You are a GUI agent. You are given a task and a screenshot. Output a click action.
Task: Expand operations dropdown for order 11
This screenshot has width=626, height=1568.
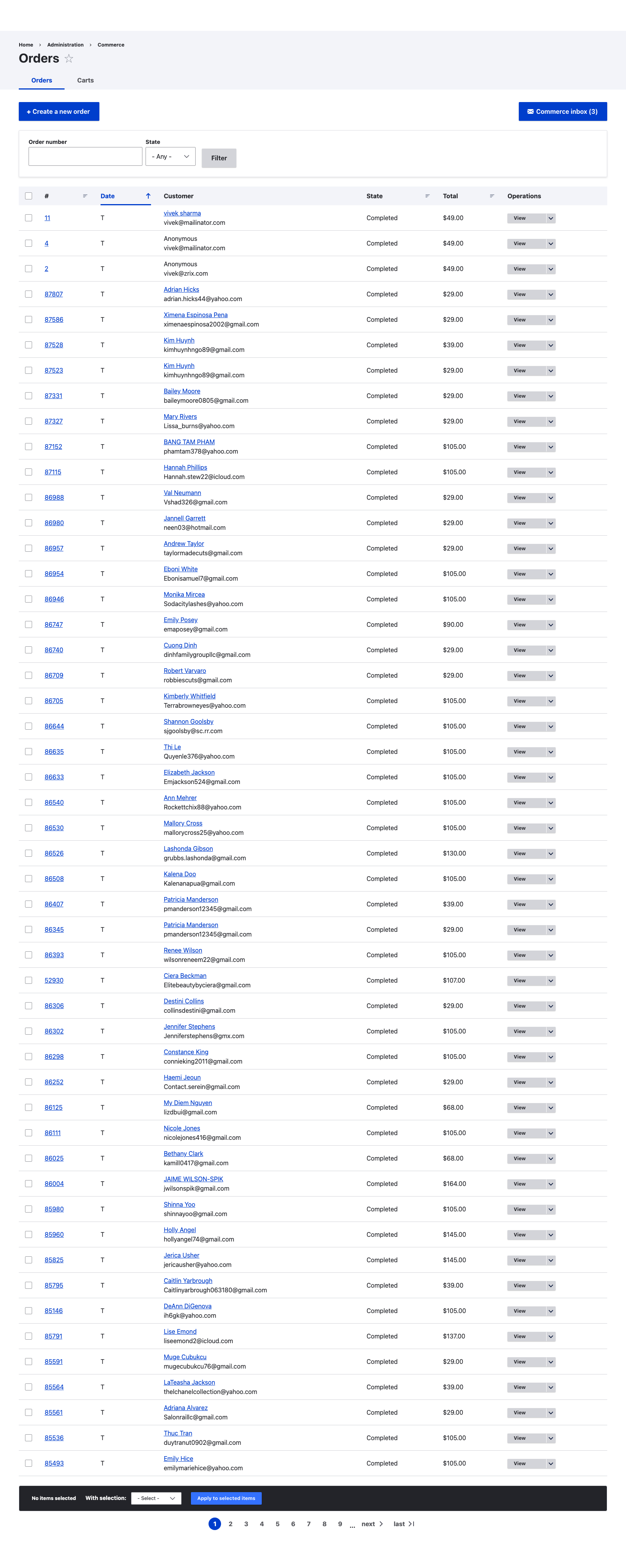click(550, 218)
